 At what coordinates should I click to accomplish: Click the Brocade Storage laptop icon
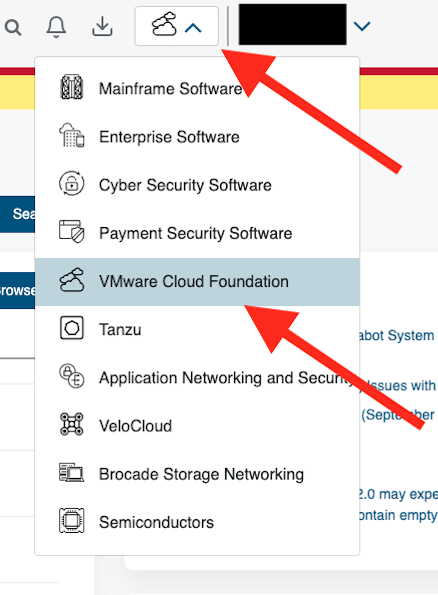(72, 472)
